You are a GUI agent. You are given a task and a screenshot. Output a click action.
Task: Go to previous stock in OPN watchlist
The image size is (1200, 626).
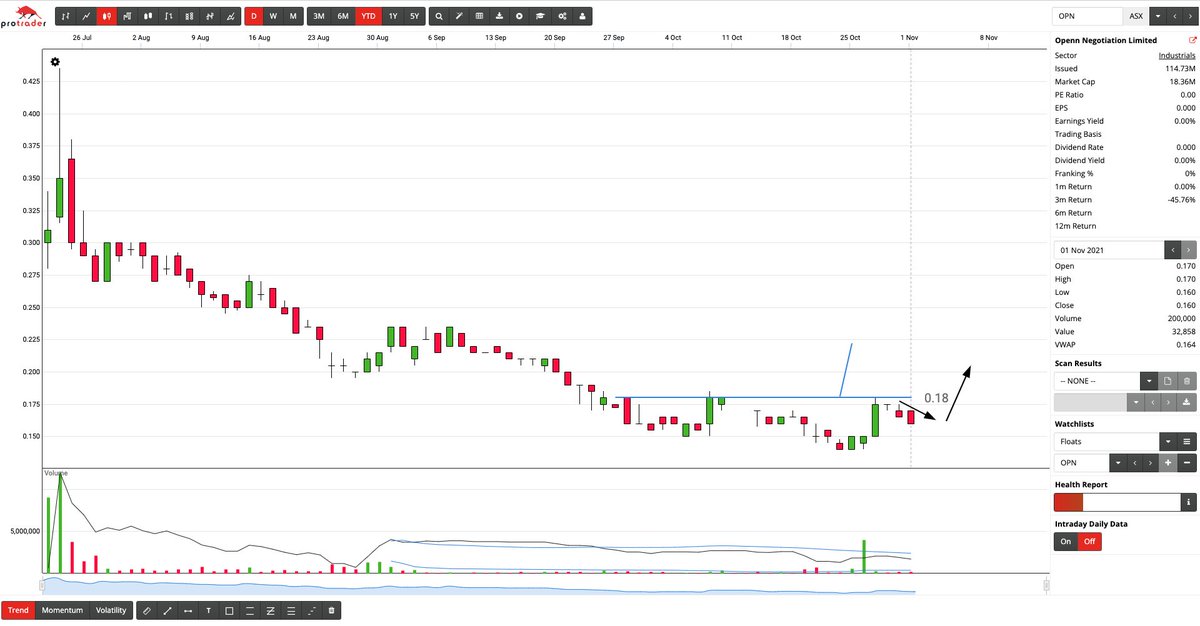coord(1135,463)
